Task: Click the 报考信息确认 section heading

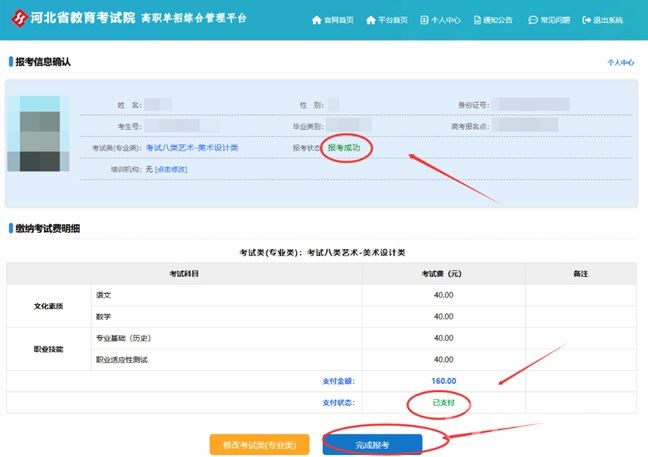Action: tap(43, 62)
